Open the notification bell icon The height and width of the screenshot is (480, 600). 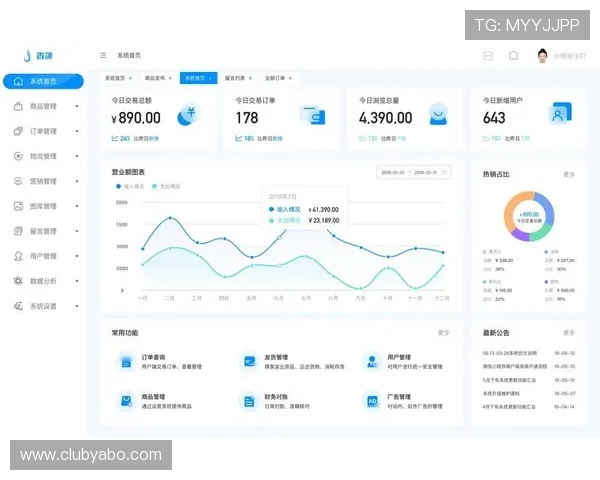[513, 55]
